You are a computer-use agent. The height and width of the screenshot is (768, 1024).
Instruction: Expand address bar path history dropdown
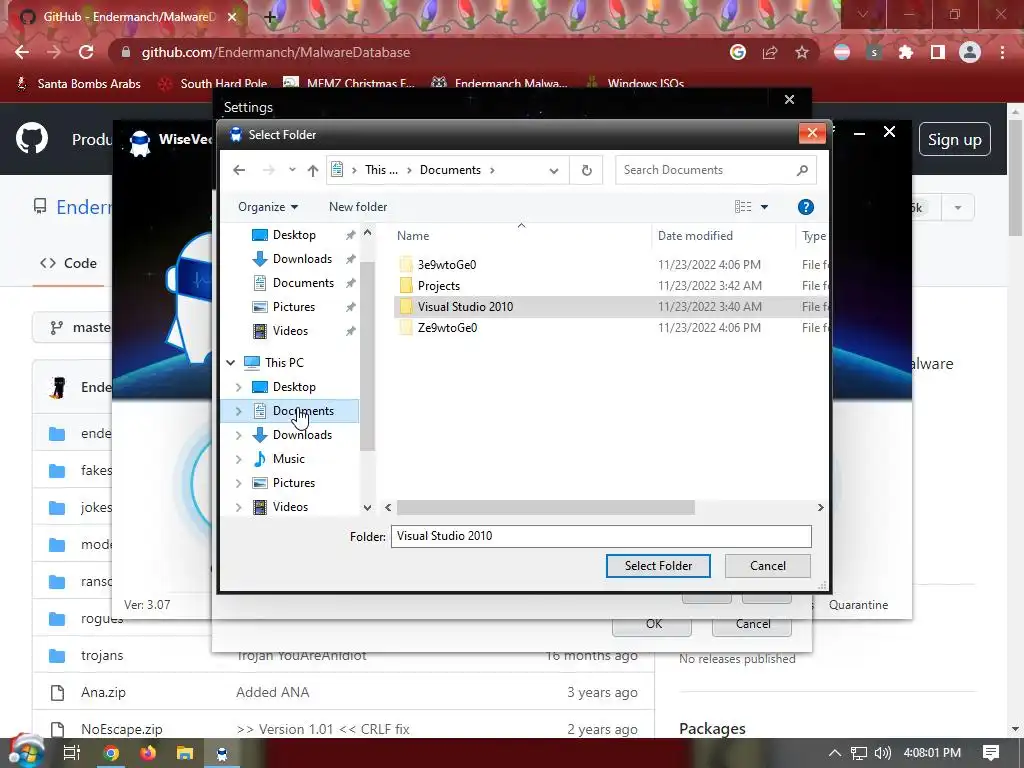pyautogui.click(x=554, y=170)
